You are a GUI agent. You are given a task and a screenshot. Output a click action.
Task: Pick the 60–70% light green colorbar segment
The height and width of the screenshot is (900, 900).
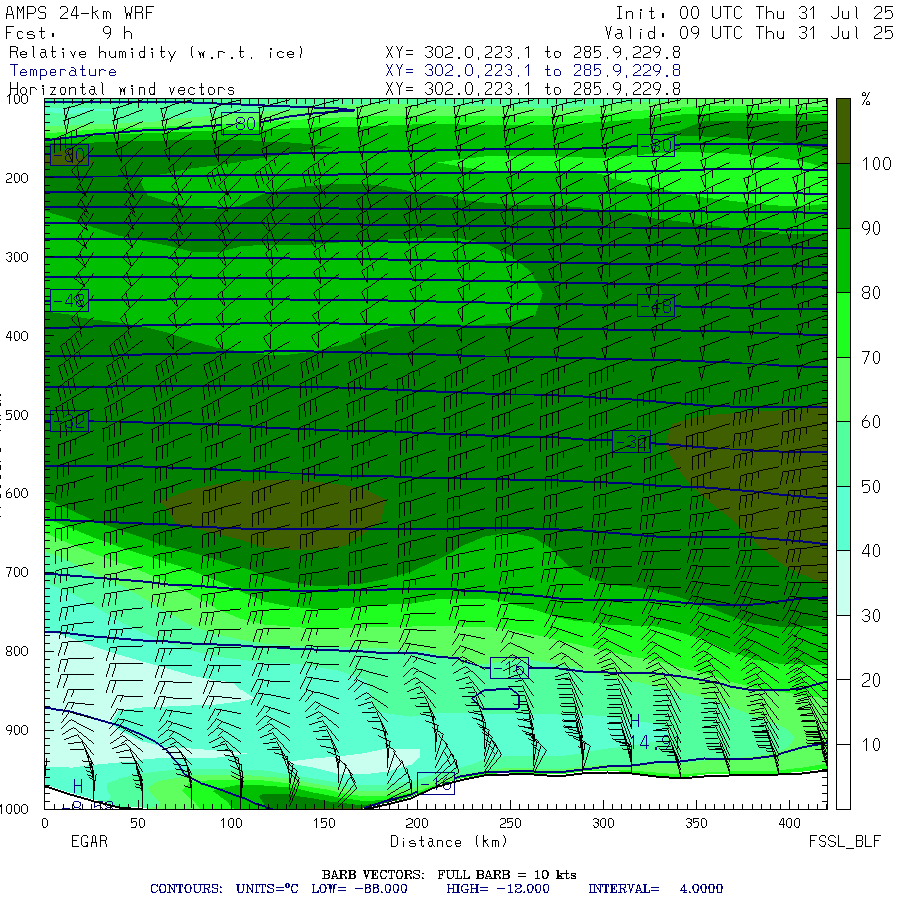(x=843, y=390)
